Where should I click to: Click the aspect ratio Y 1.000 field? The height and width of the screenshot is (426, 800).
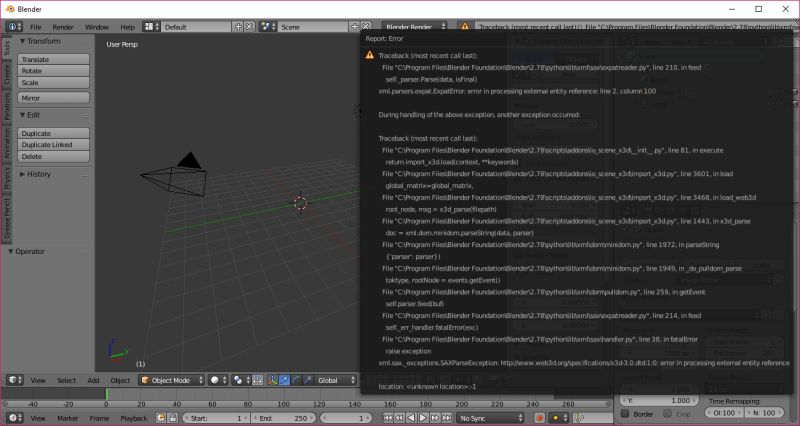point(659,401)
